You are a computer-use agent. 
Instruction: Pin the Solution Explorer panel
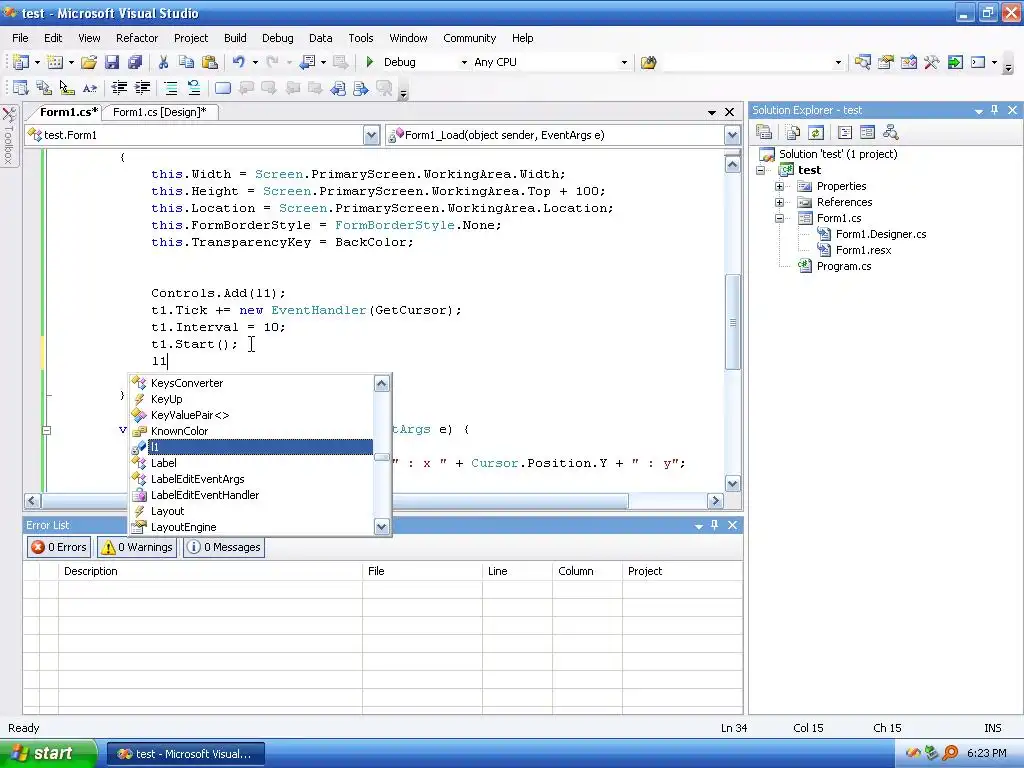coord(995,110)
